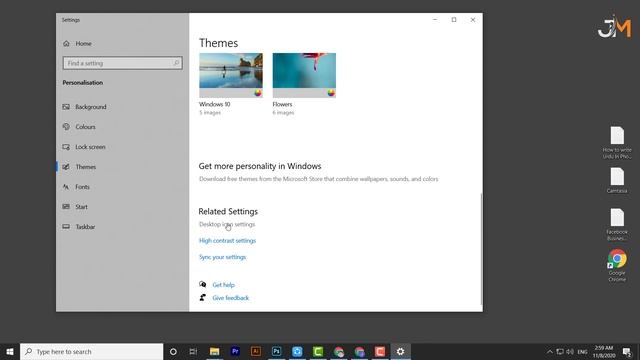Maximize the Settings window
Screen dimensions: 640x360
[454, 20]
